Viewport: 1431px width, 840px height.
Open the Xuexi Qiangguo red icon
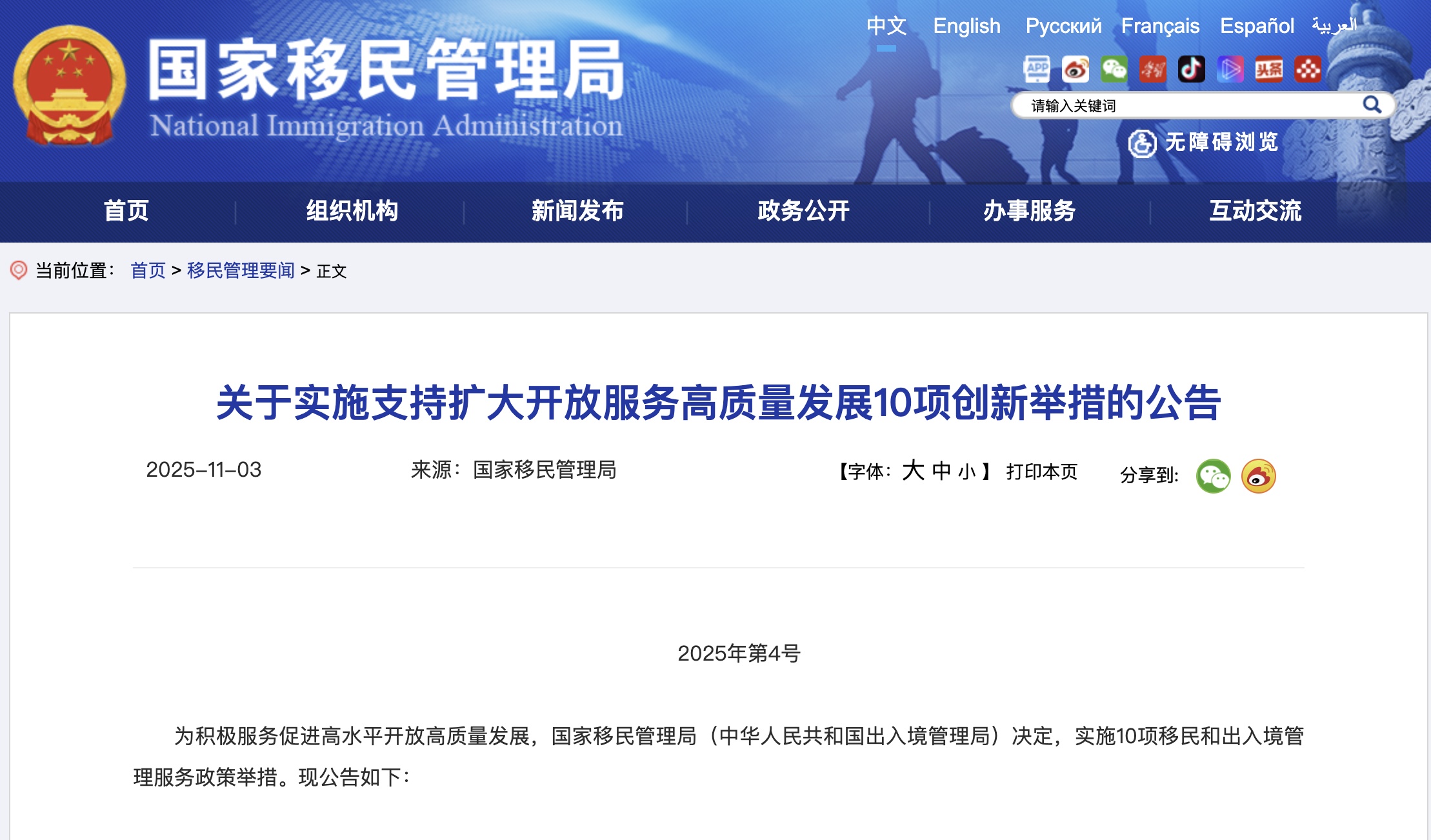pos(1153,69)
